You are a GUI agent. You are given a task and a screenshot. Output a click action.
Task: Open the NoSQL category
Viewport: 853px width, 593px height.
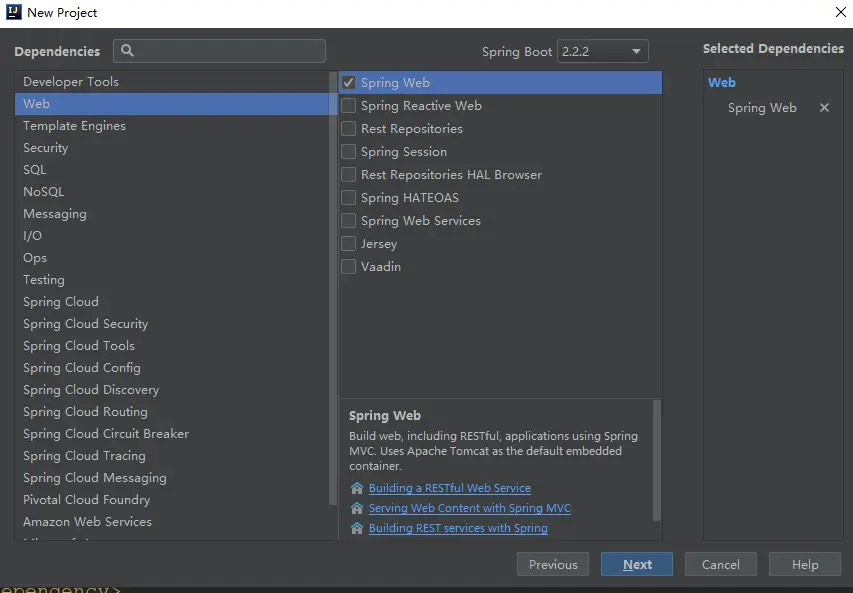172,192
